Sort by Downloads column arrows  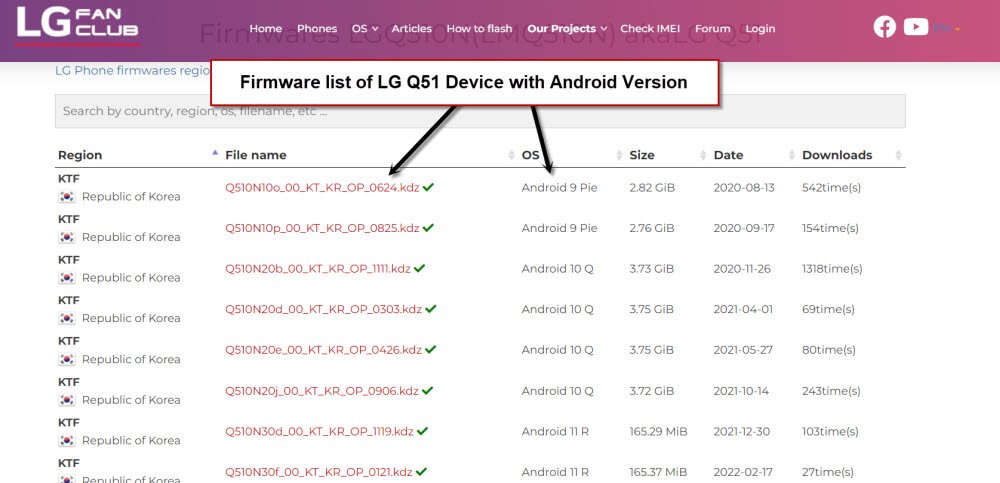898,155
